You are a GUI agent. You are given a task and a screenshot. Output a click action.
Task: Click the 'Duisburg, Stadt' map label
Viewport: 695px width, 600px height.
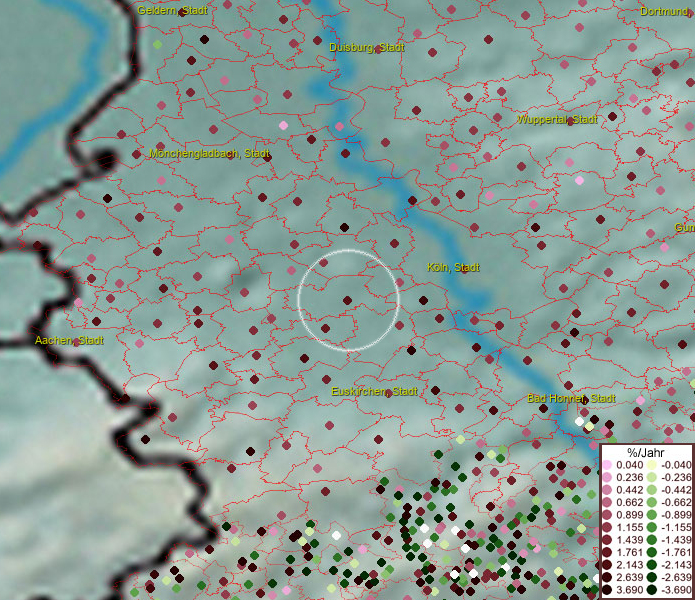click(367, 47)
